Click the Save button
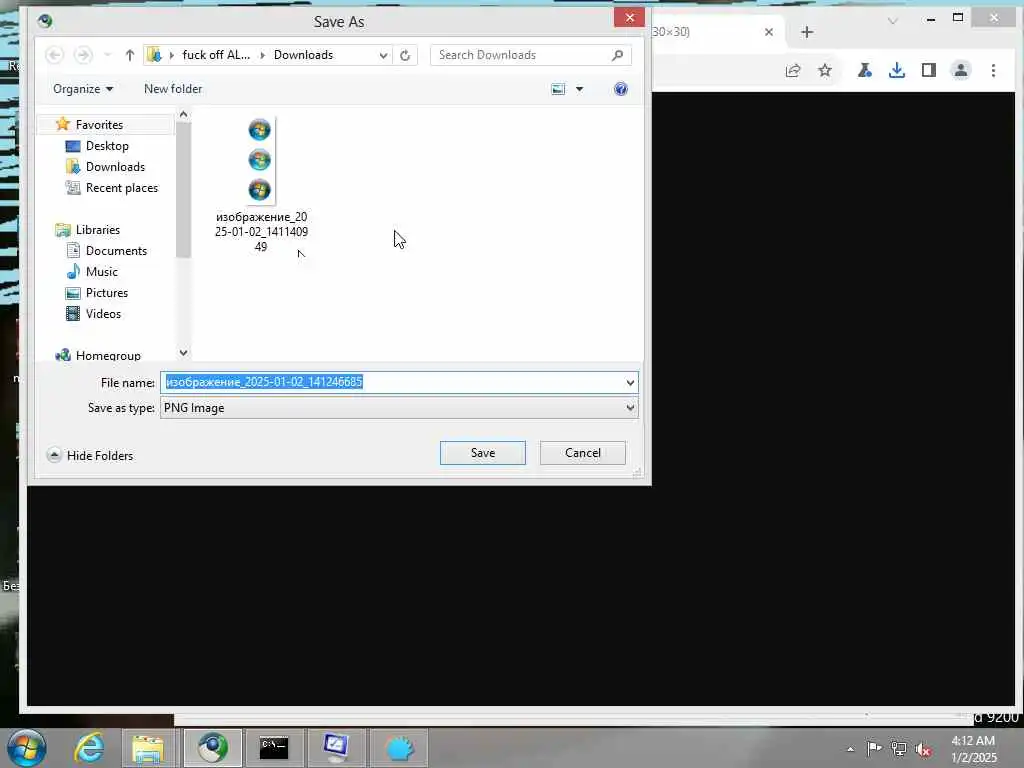Viewport: 1024px width, 768px height. [x=483, y=453]
